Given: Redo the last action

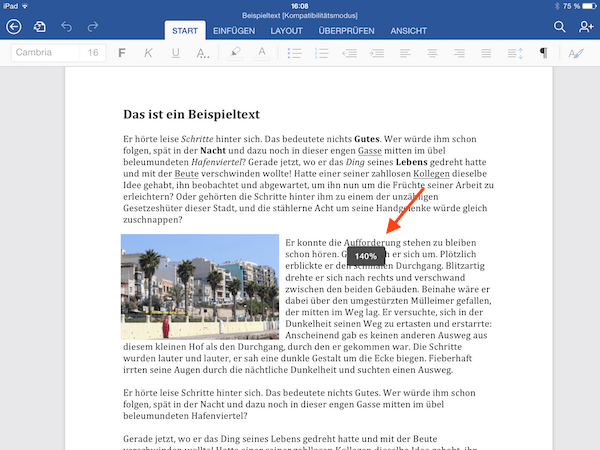Looking at the screenshot, I should [x=93, y=27].
